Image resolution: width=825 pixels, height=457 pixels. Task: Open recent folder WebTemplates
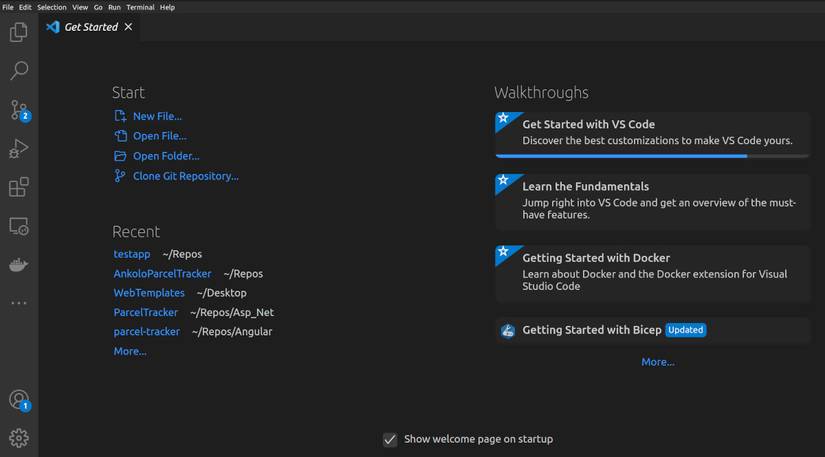click(x=149, y=292)
